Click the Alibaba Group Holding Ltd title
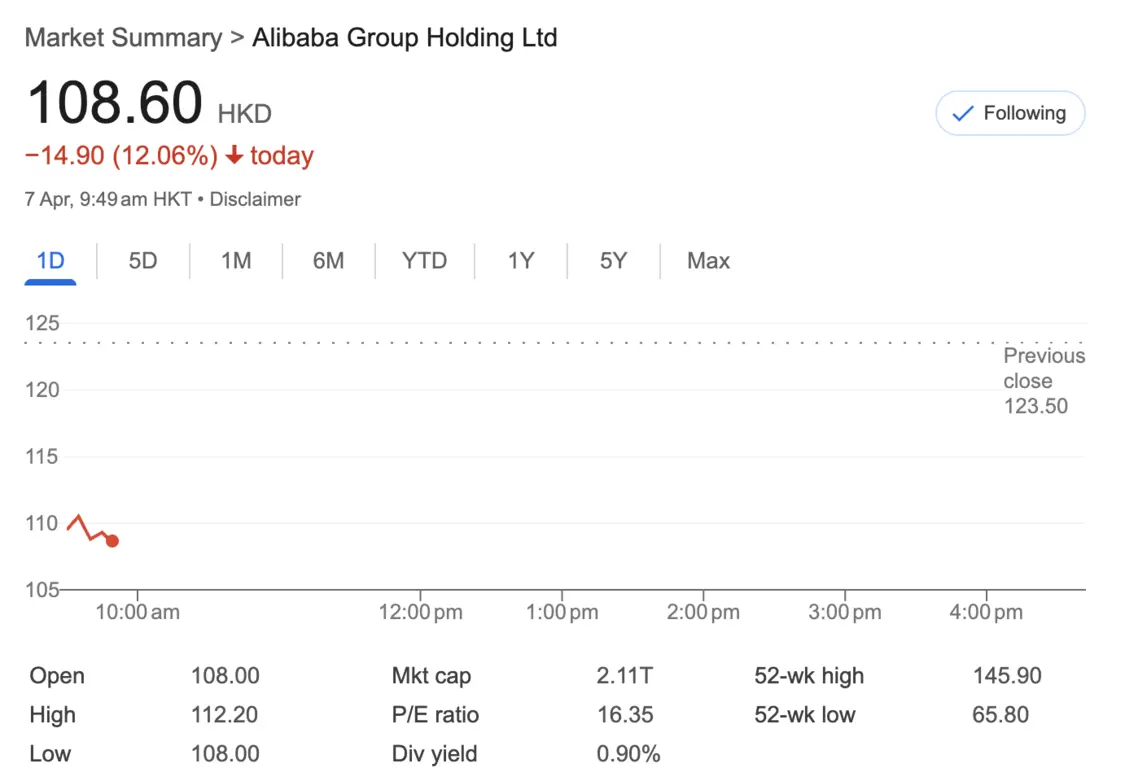 click(x=405, y=38)
